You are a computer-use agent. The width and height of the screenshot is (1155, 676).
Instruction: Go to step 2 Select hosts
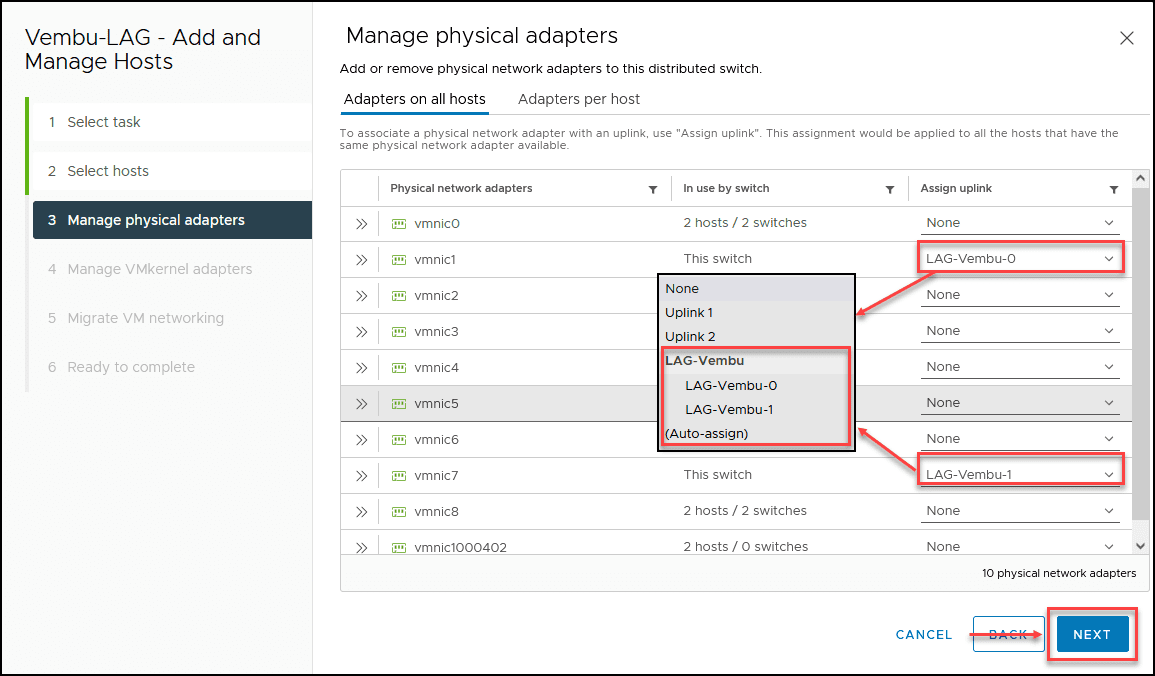pos(172,171)
